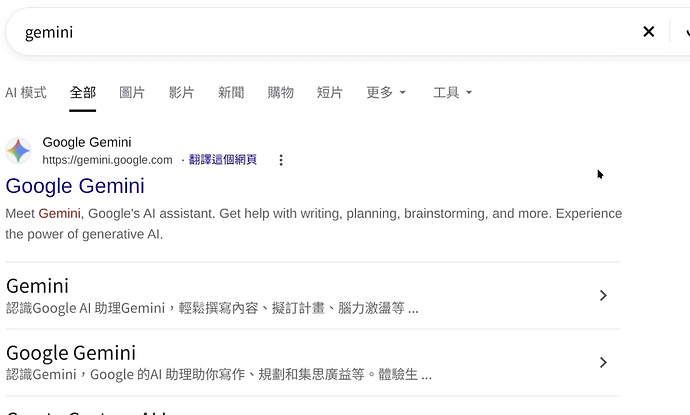Open the 工具 dropdown

click(452, 92)
